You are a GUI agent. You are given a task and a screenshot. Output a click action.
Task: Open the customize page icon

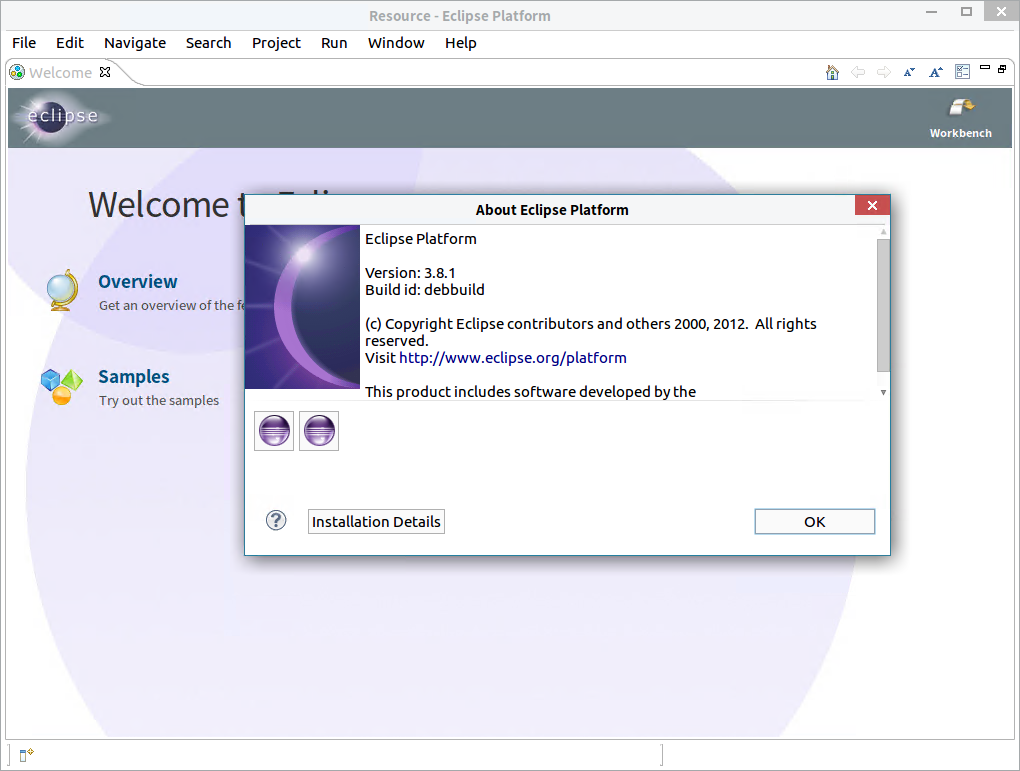click(x=963, y=72)
